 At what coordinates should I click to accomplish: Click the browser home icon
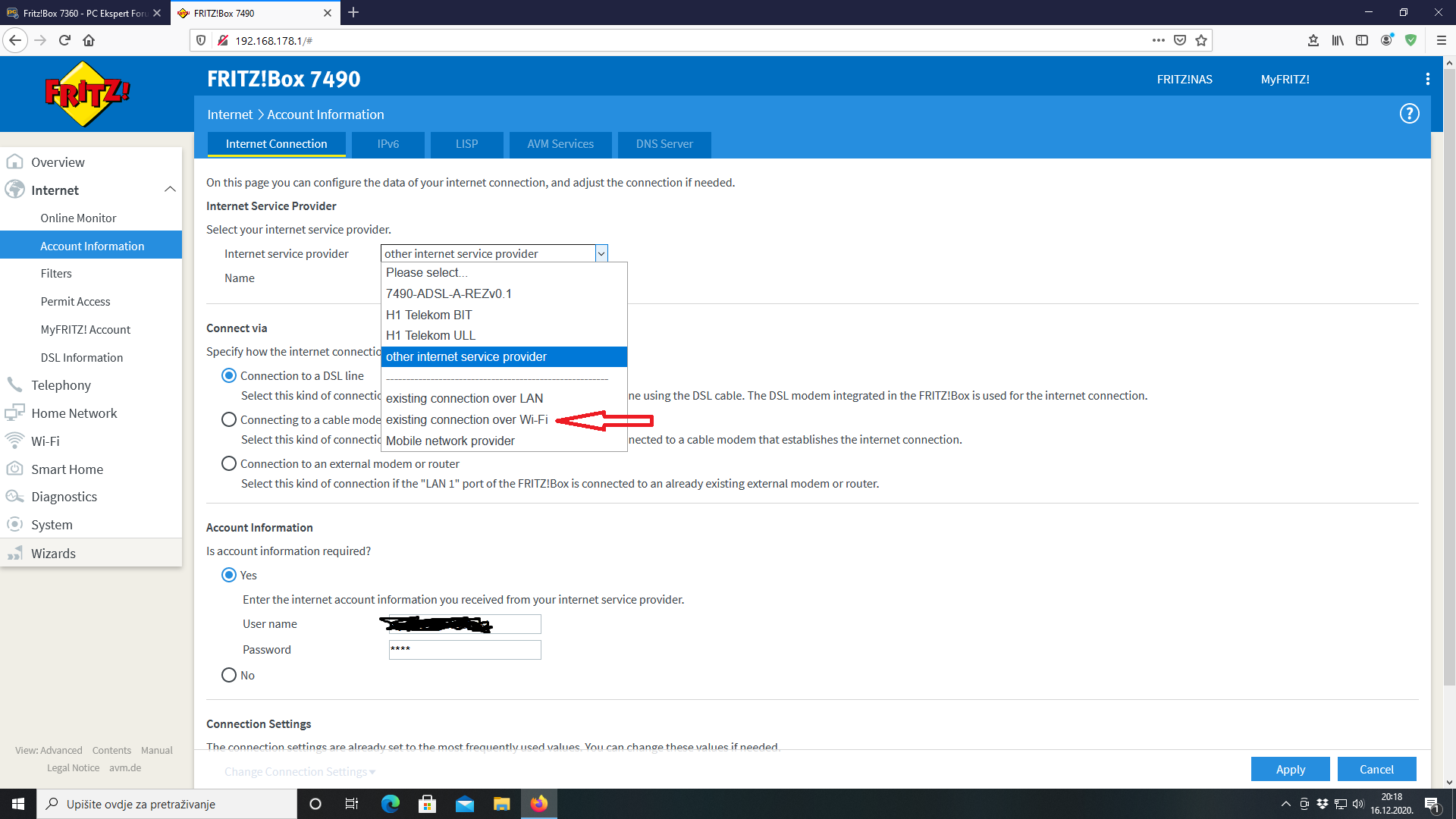[x=89, y=40]
